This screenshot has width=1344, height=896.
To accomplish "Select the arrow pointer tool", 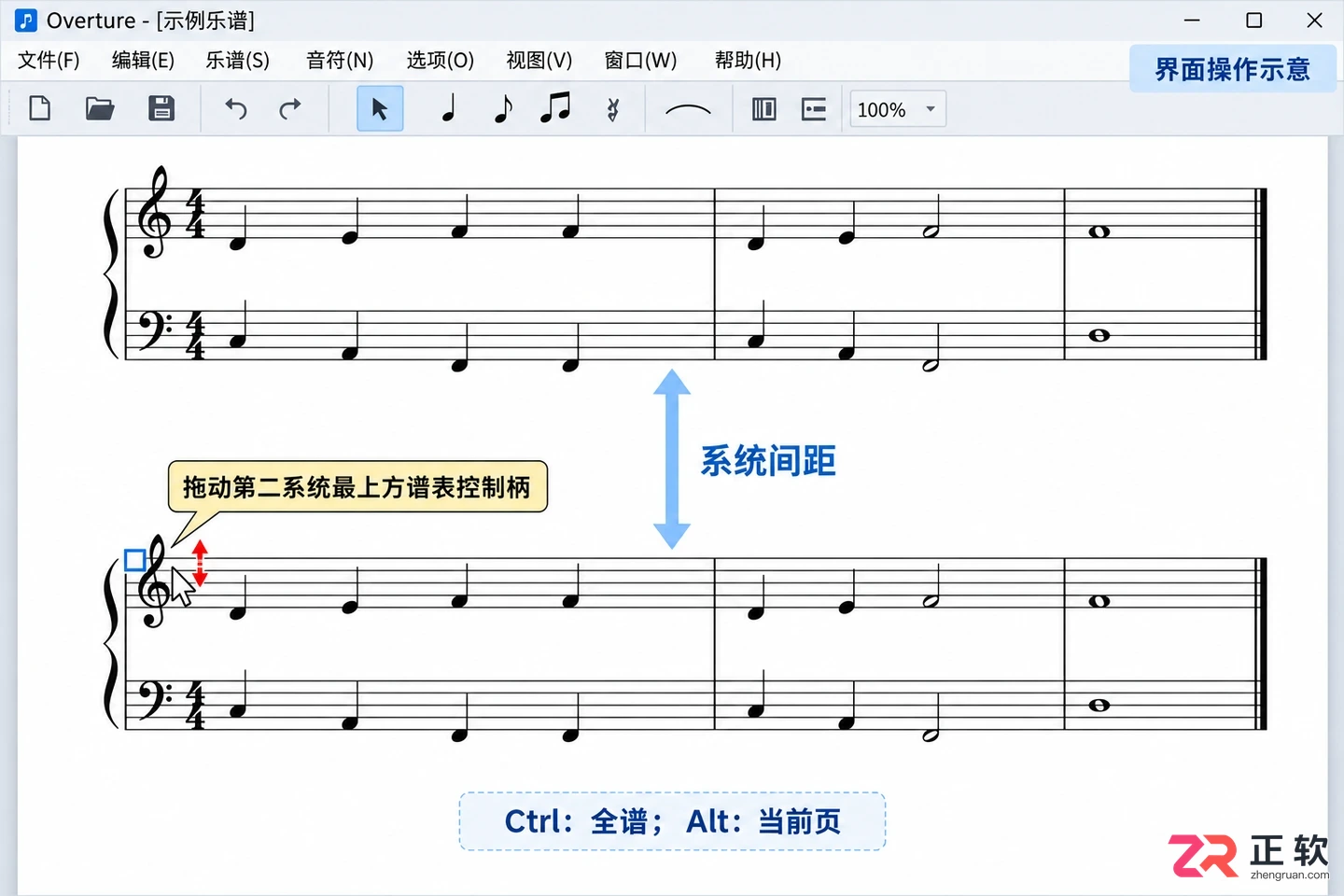I will point(380,108).
